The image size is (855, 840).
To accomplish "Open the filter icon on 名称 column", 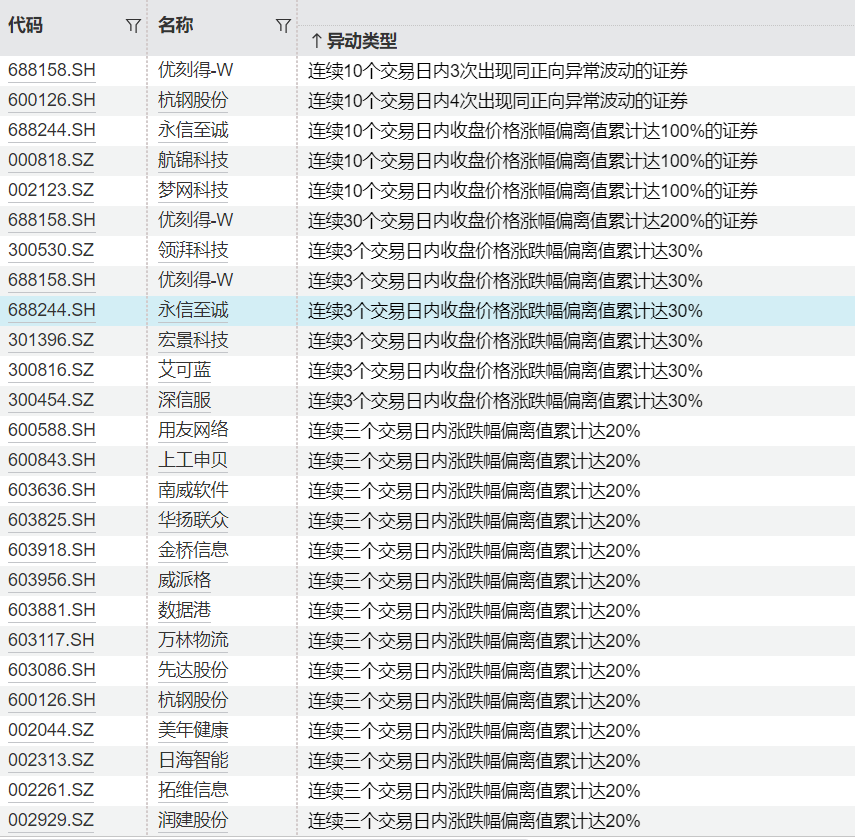I will click(x=283, y=27).
